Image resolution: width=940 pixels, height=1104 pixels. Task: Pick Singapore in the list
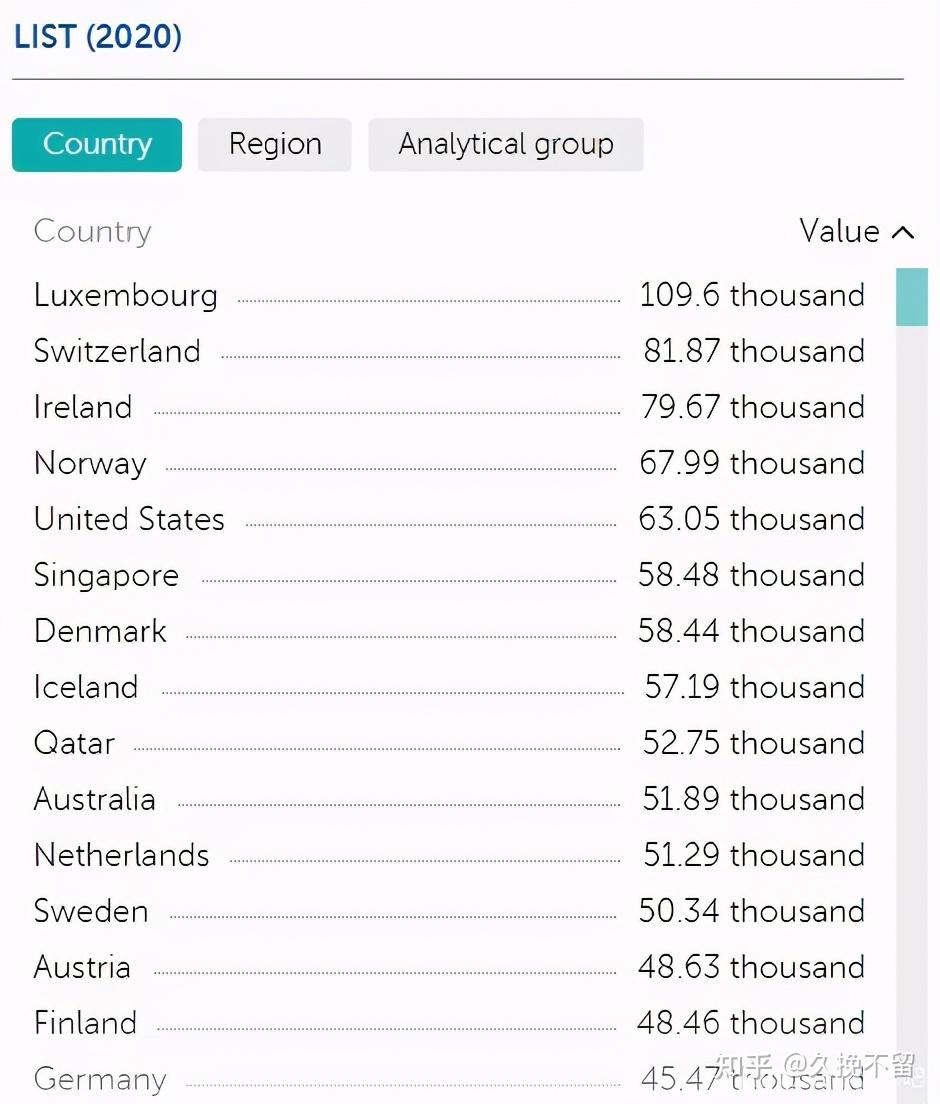pos(106,576)
